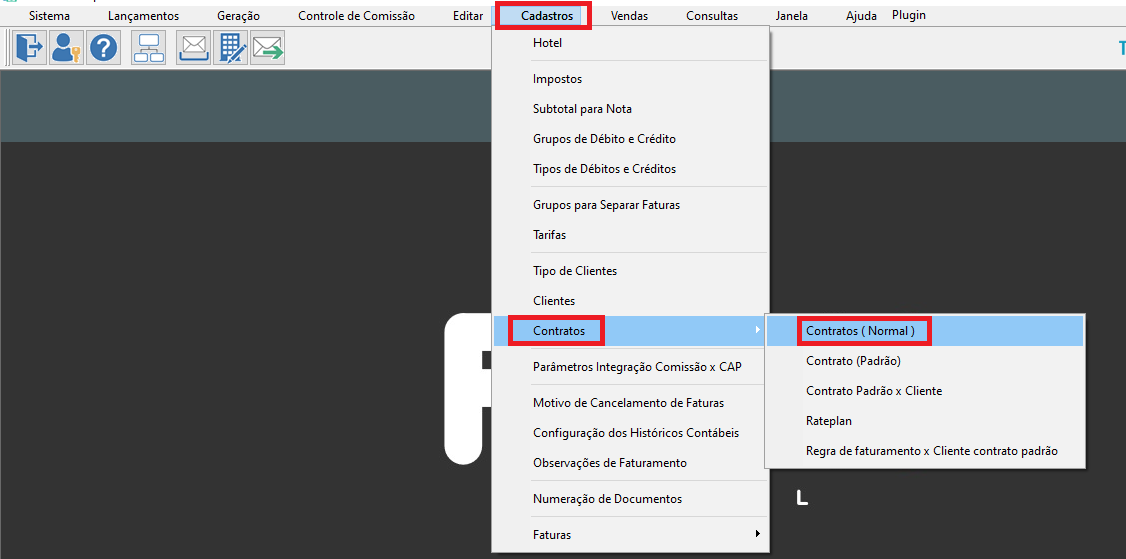Open the Sistema menu
The width and height of the screenshot is (1126, 559).
(50, 16)
